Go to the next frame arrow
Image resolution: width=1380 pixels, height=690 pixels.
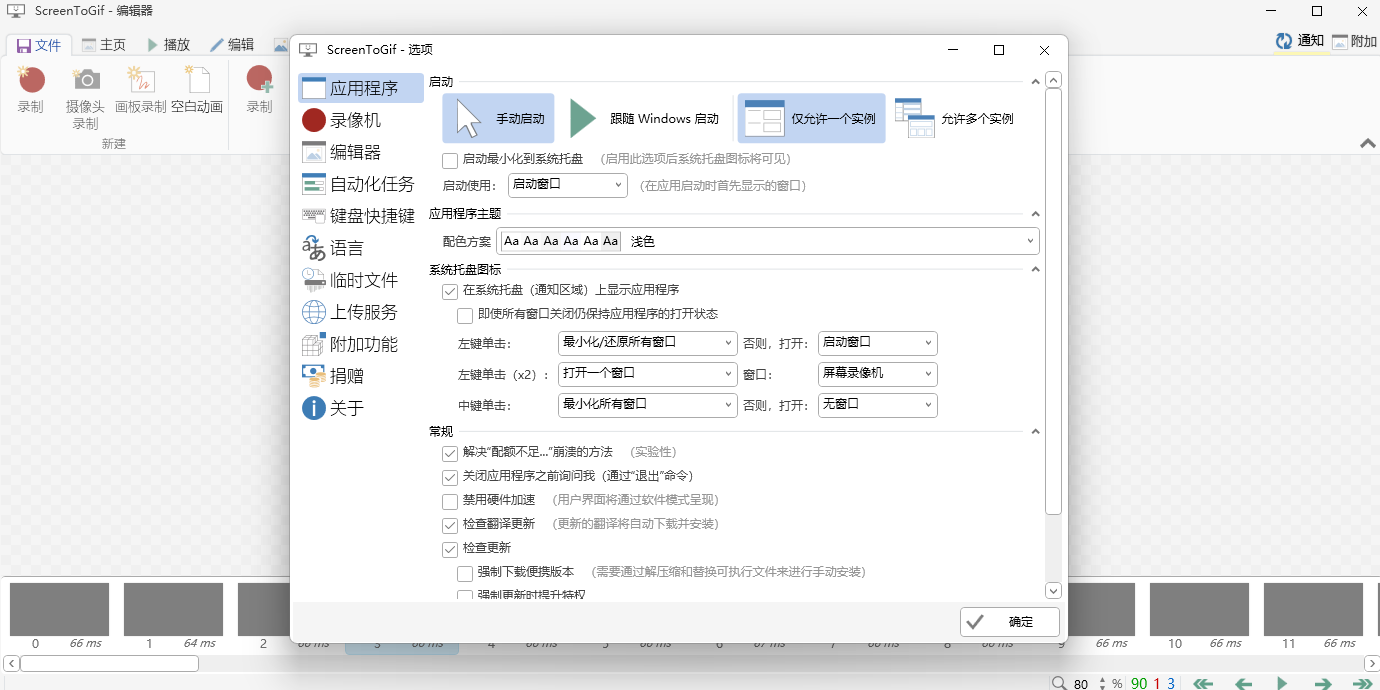(1322, 683)
